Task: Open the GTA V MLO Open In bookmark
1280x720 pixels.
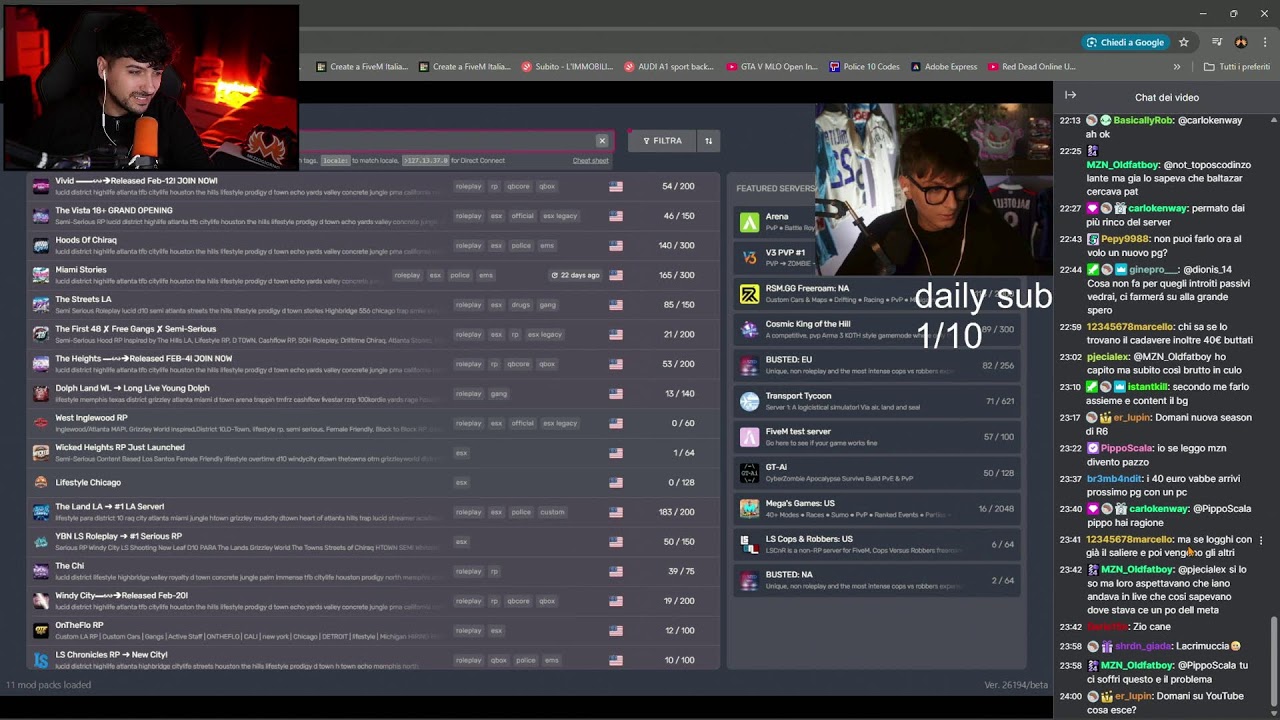Action: point(771,67)
